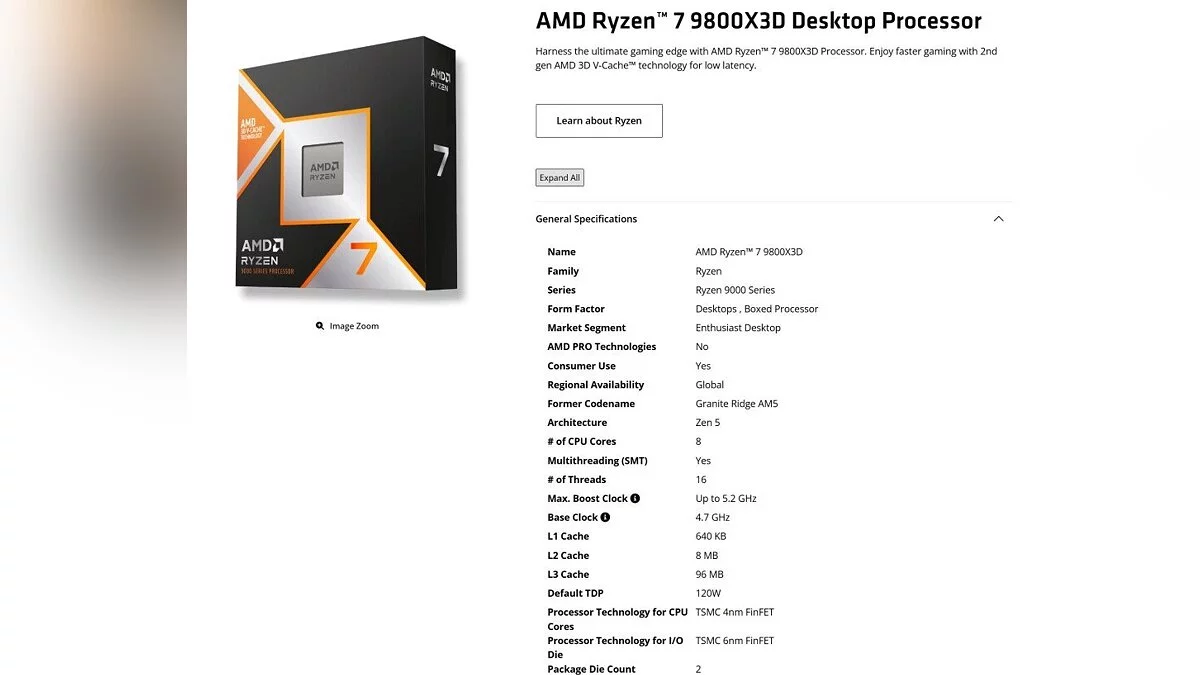Click the Expand All button

pos(560,178)
